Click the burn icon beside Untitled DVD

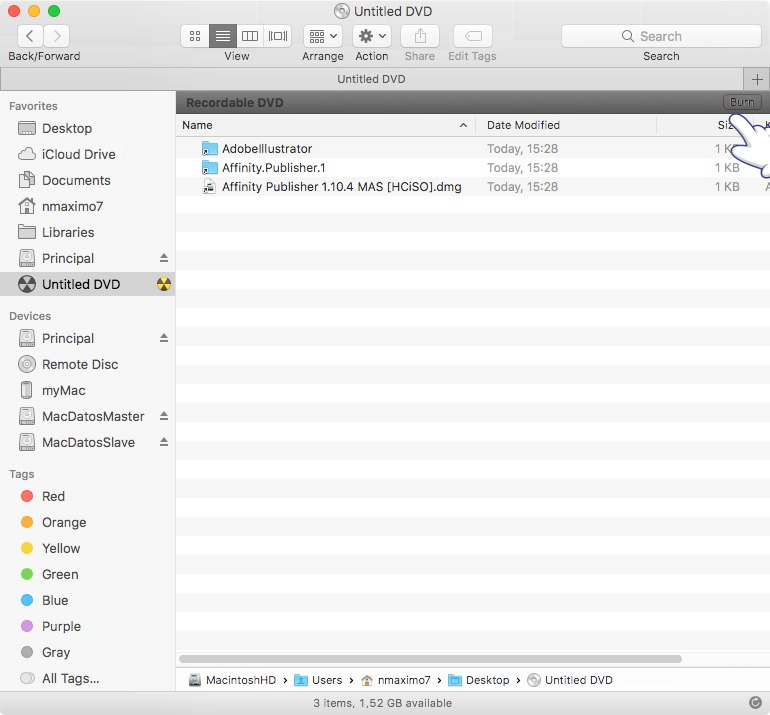[164, 284]
